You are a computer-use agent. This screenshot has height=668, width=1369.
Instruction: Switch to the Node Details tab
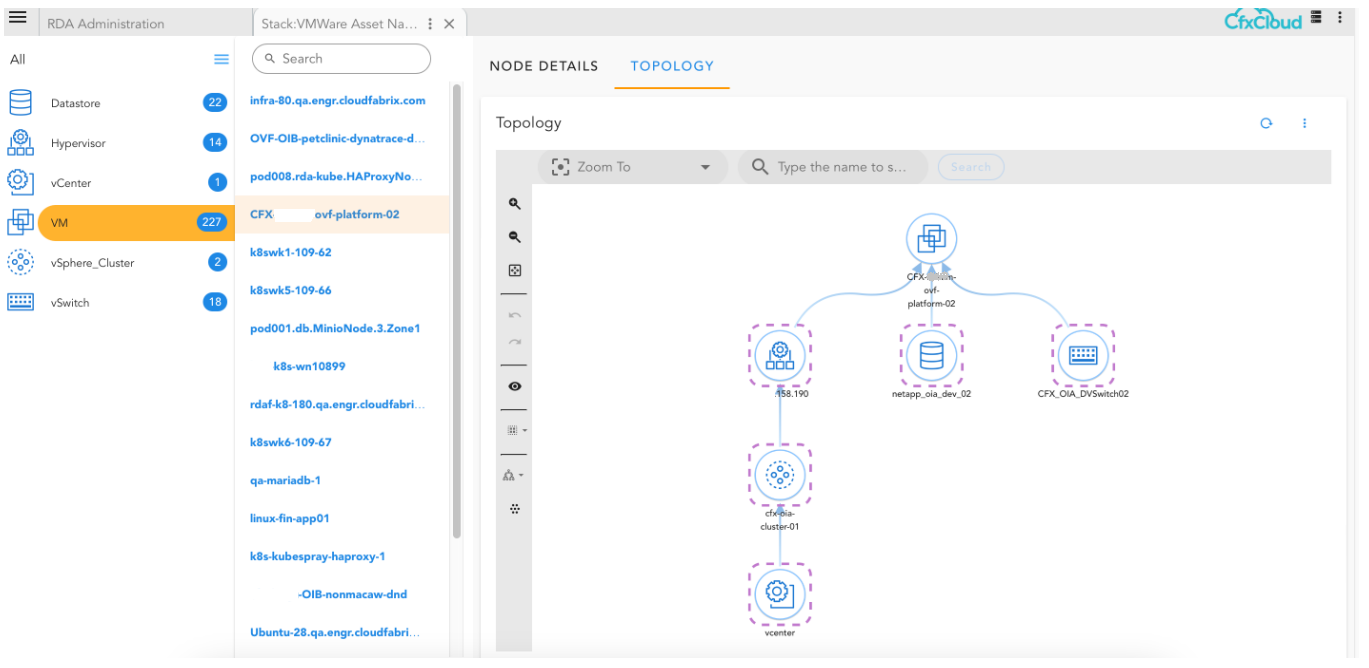(543, 66)
